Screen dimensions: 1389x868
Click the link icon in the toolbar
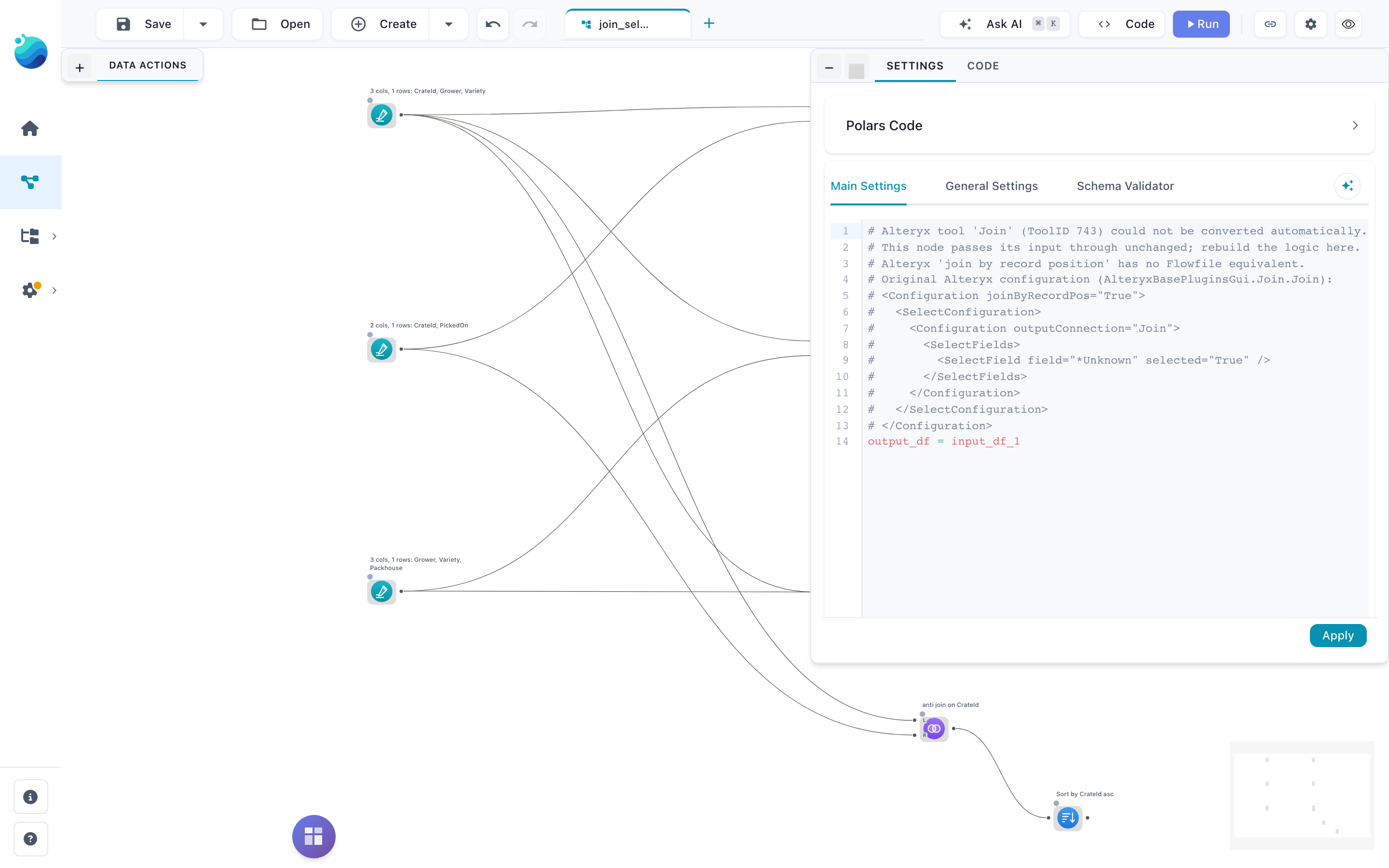[x=1270, y=24]
